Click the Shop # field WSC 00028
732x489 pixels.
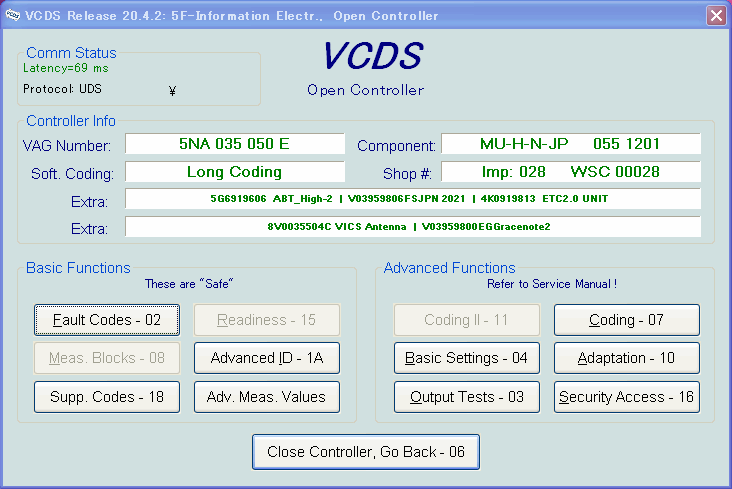click(571, 172)
